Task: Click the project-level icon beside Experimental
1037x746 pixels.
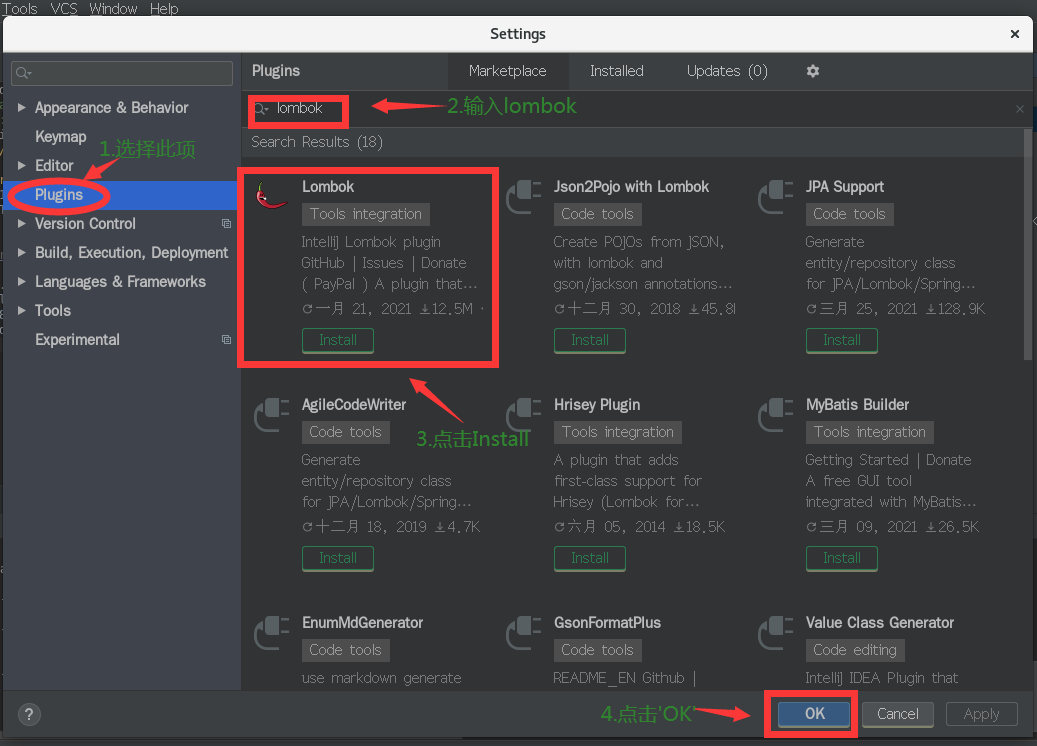Action: (x=226, y=339)
